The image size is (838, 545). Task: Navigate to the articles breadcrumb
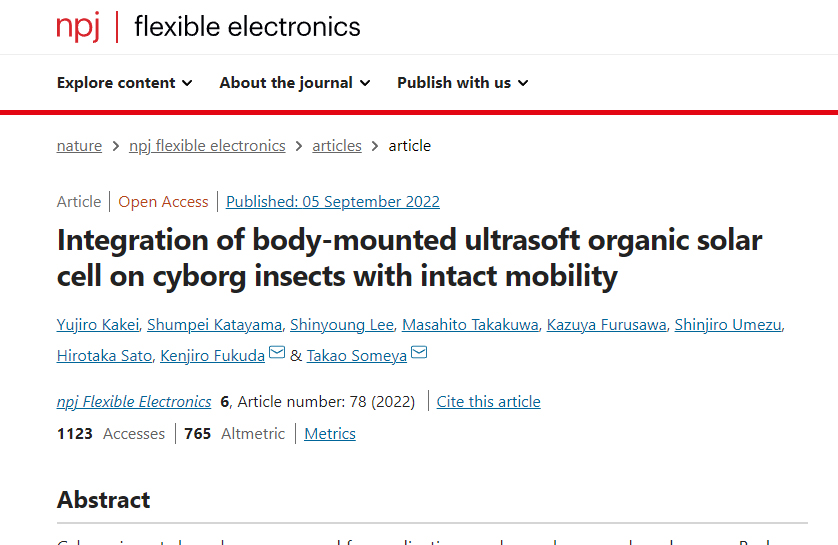337,146
